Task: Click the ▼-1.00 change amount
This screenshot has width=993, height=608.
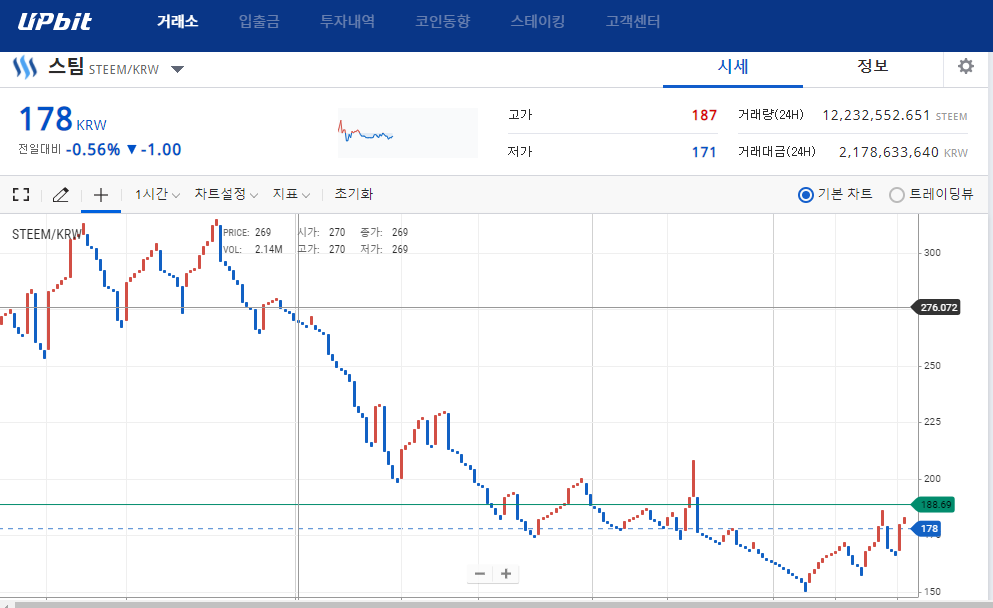Action: click(x=154, y=149)
